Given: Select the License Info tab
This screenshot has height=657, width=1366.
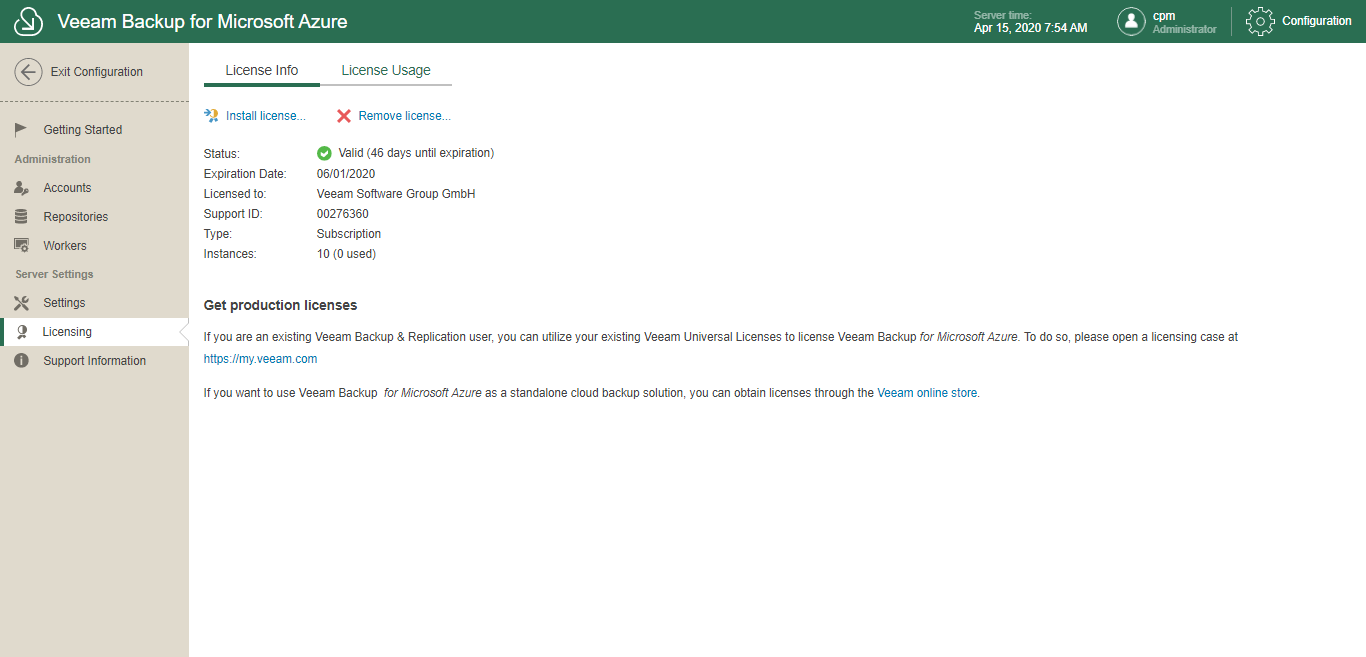Looking at the screenshot, I should [262, 71].
